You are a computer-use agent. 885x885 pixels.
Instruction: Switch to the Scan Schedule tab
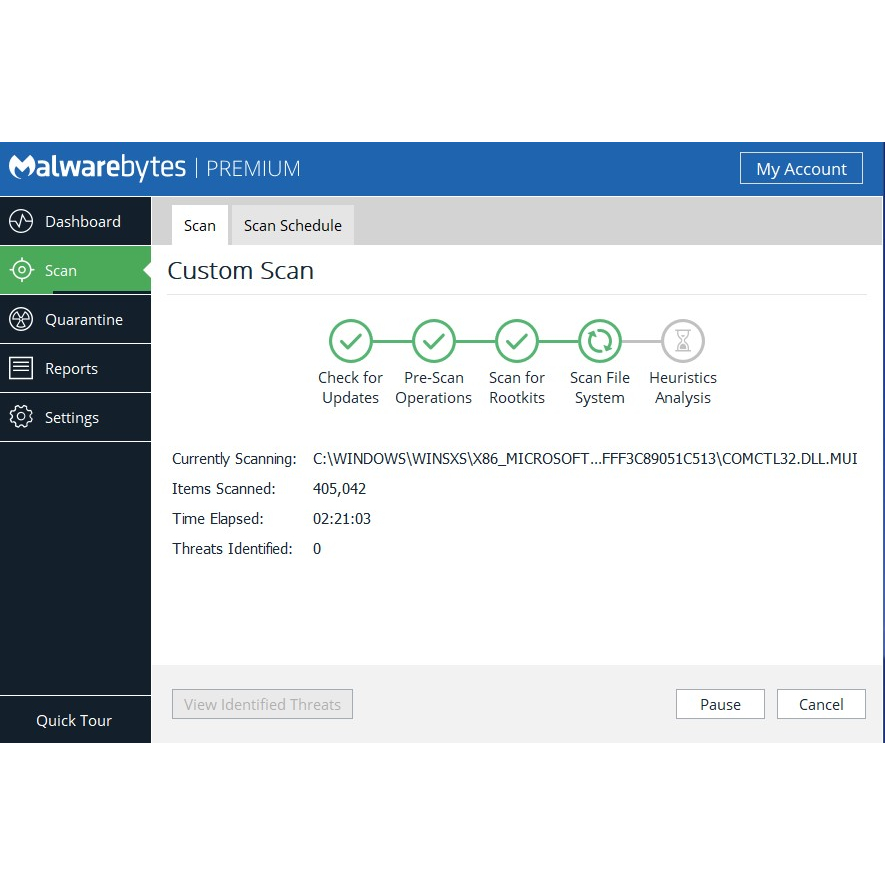[293, 226]
